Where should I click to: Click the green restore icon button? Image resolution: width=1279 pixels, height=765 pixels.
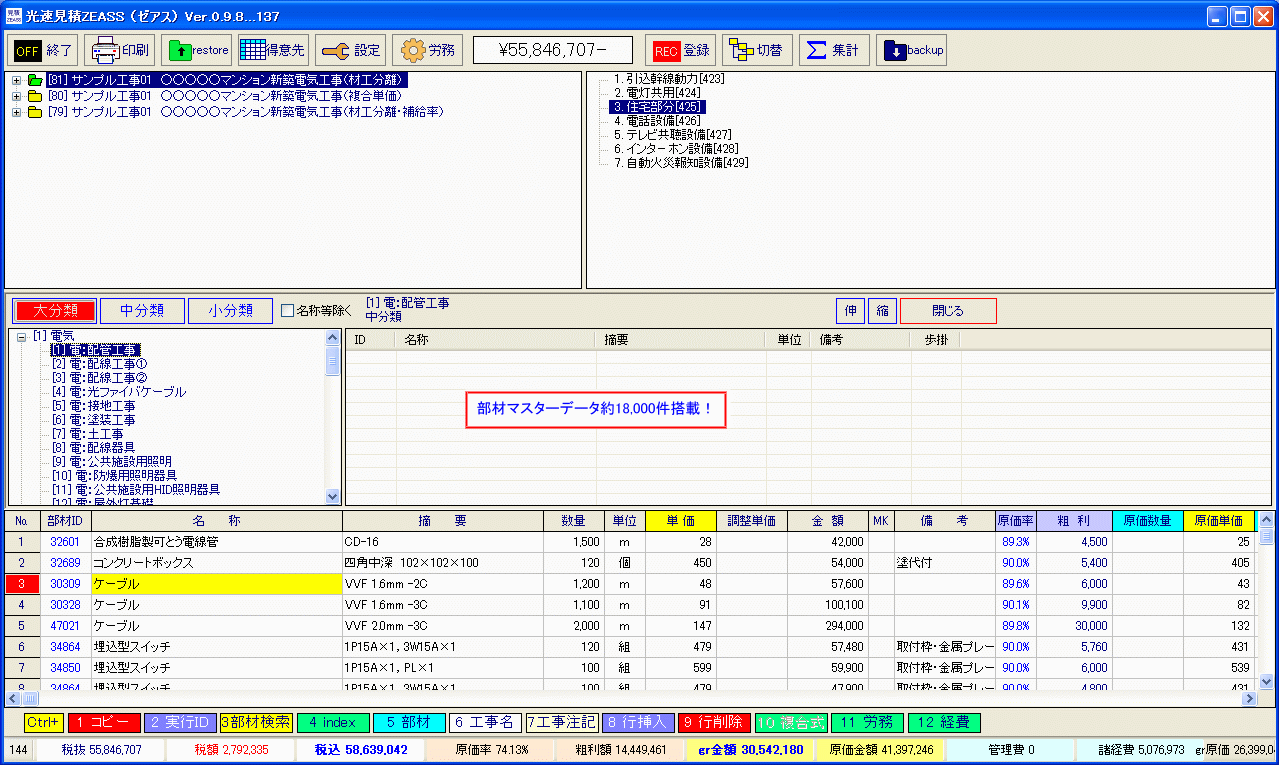click(196, 50)
